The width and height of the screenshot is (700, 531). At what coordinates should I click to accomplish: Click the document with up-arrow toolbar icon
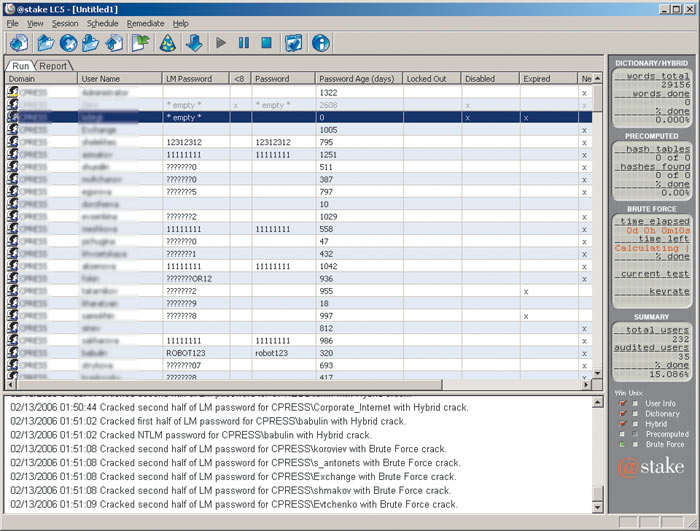pos(114,43)
